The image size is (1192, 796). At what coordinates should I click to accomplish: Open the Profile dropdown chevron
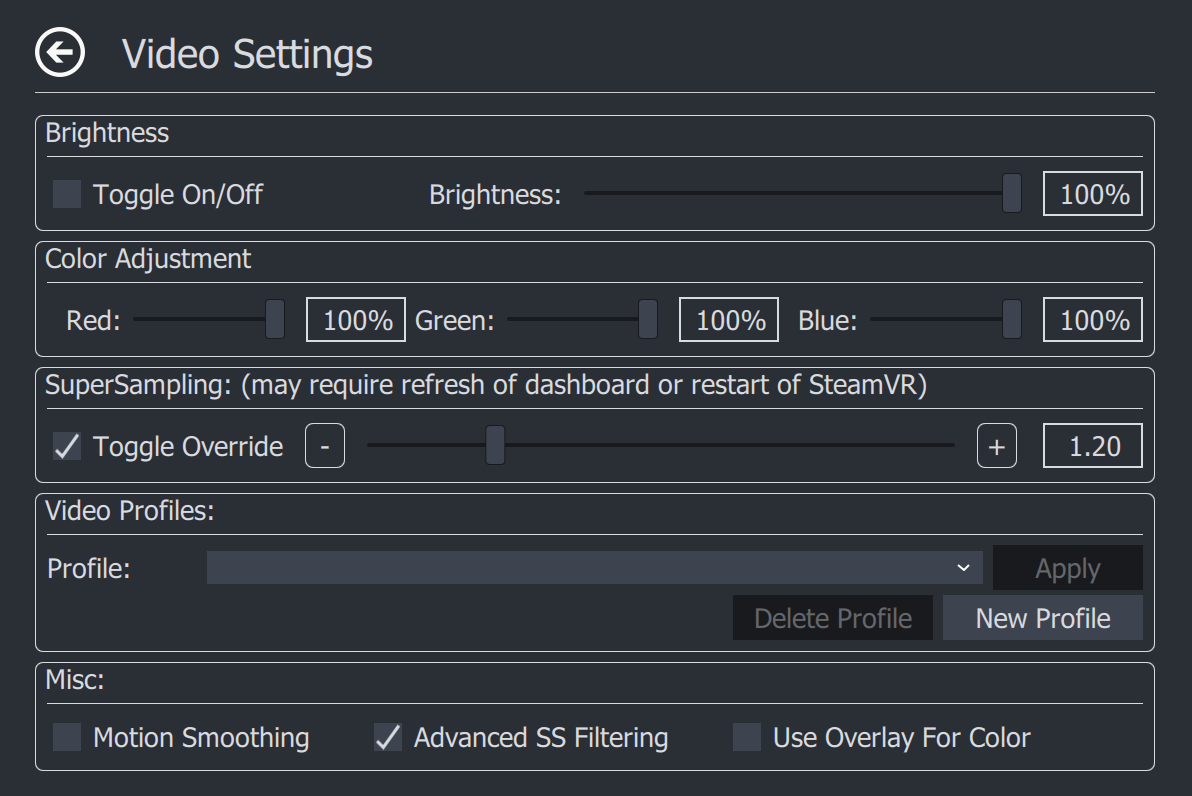tap(963, 568)
